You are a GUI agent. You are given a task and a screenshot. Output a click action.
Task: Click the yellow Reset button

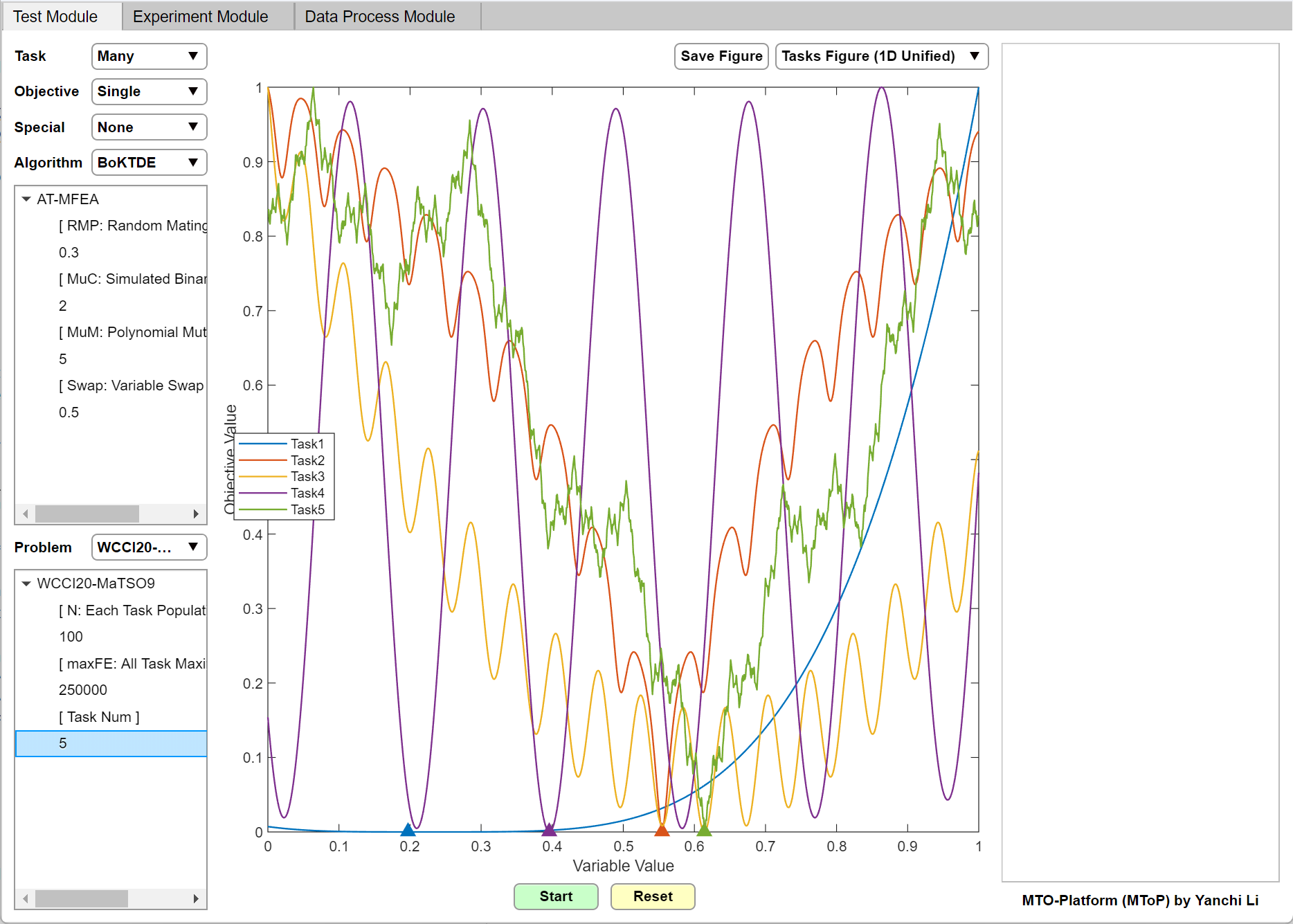tap(653, 896)
